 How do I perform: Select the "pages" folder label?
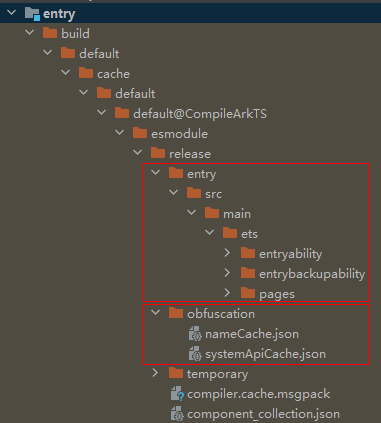click(277, 294)
